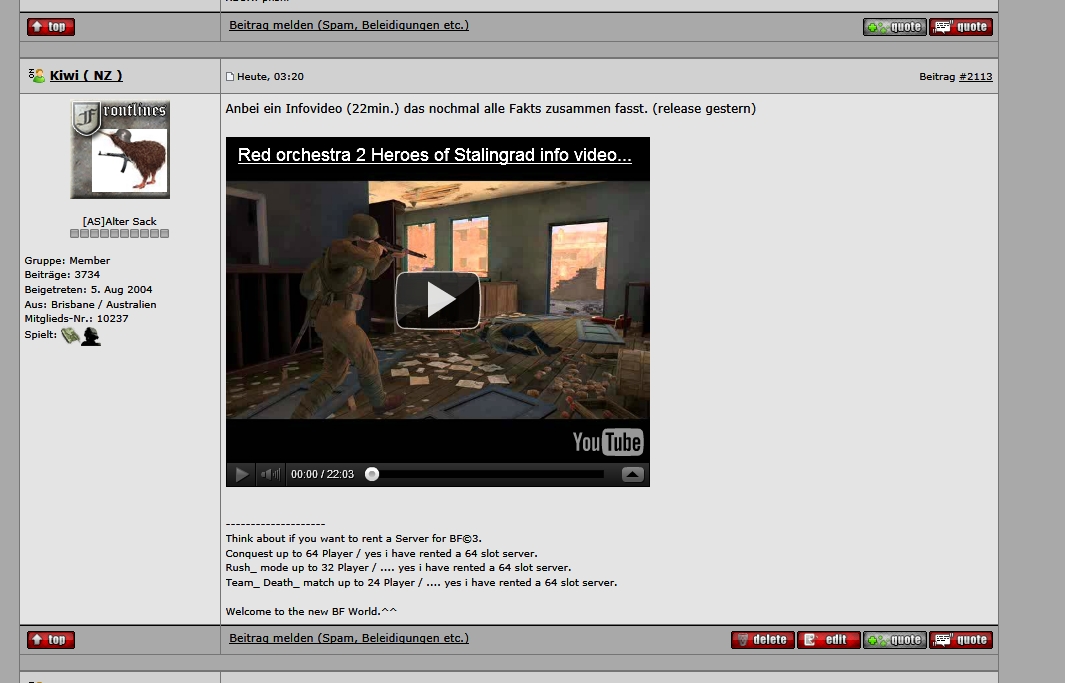Click the multi-quote button for post #2113
Image resolution: width=1065 pixels, height=683 pixels.
895,640
